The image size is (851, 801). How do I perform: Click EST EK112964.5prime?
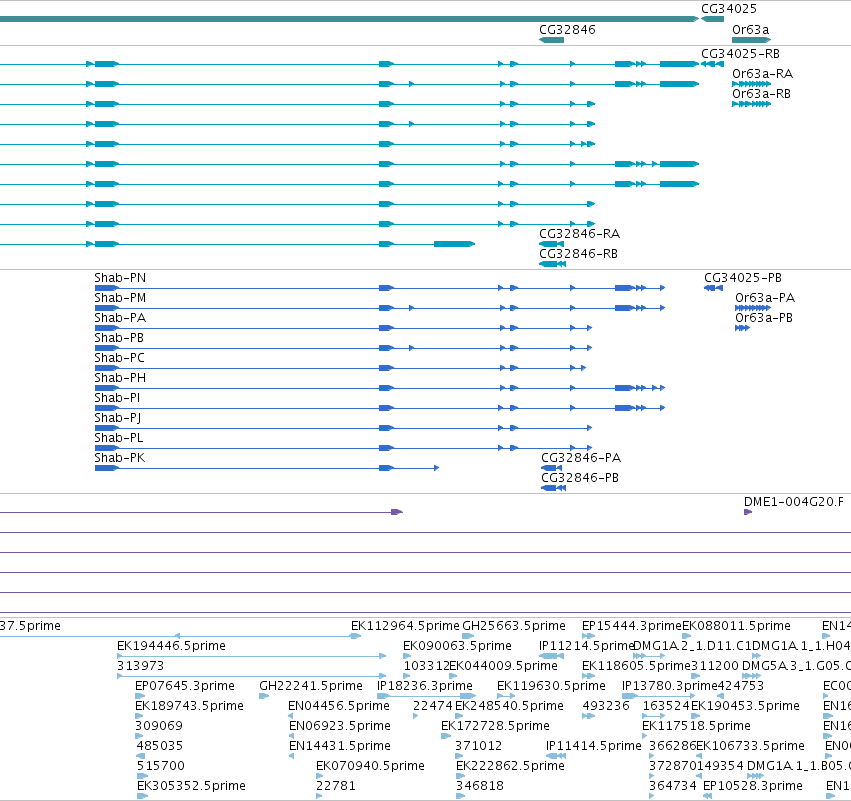(405, 626)
